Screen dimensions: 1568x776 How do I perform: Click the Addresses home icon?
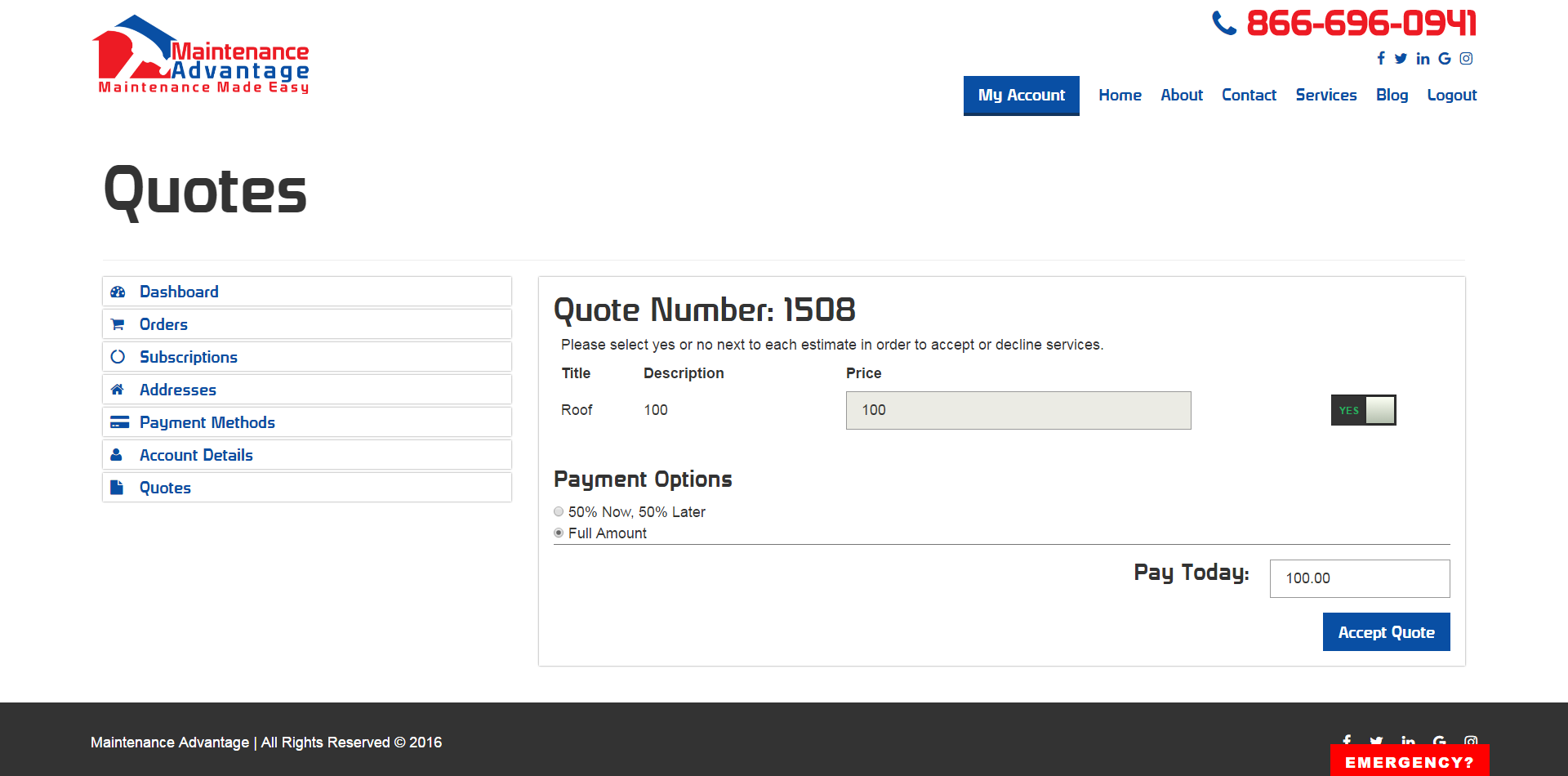tap(118, 390)
